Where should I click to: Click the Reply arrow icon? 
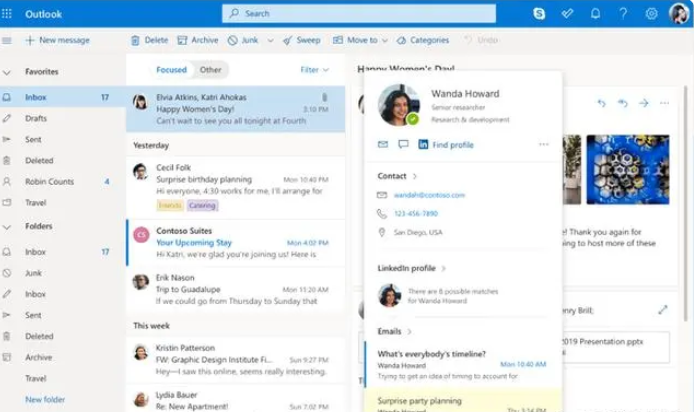(x=601, y=103)
